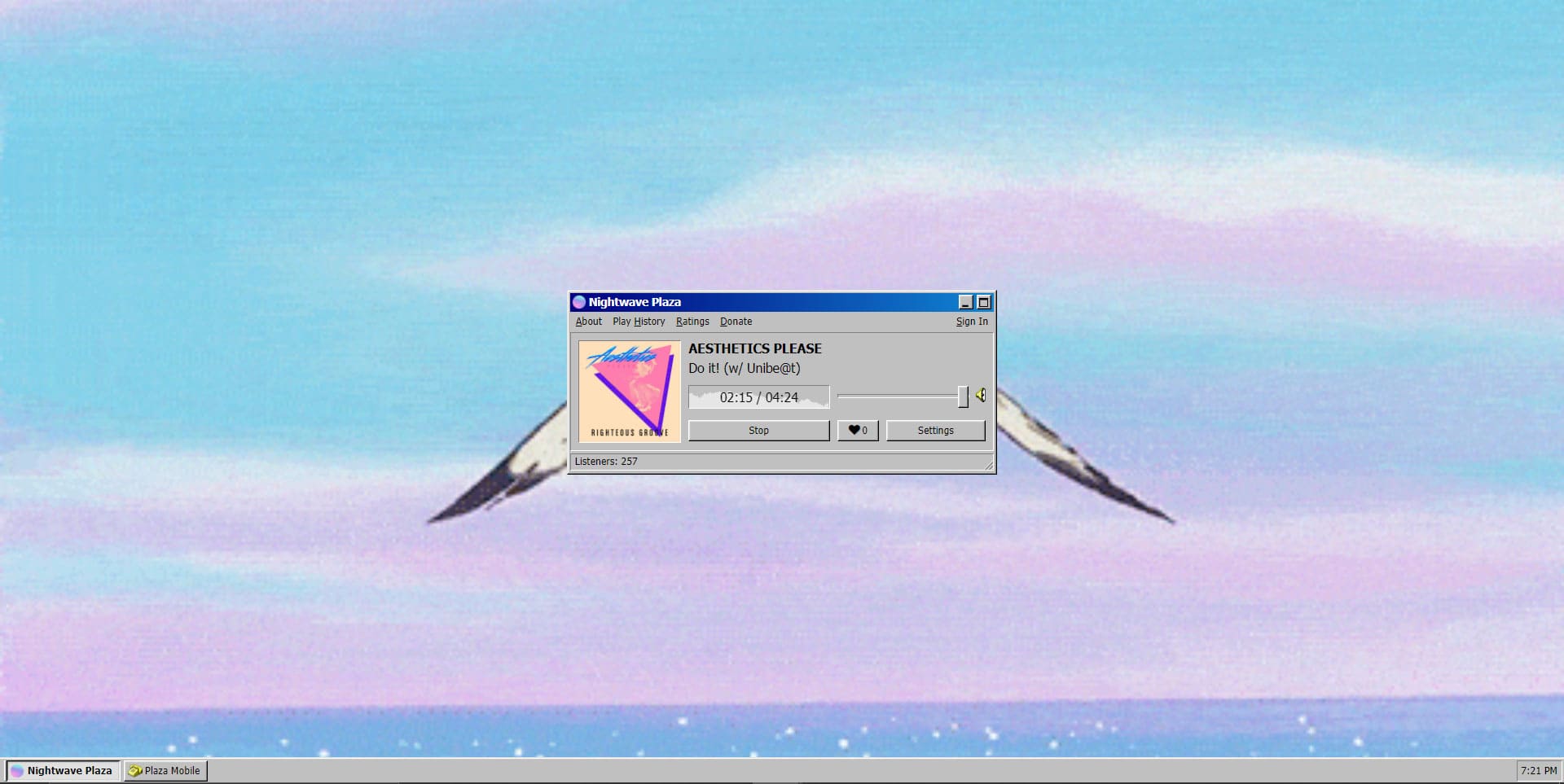The width and height of the screenshot is (1564, 784).
Task: Open Plaza Mobile from the taskbar
Action: pos(165,771)
